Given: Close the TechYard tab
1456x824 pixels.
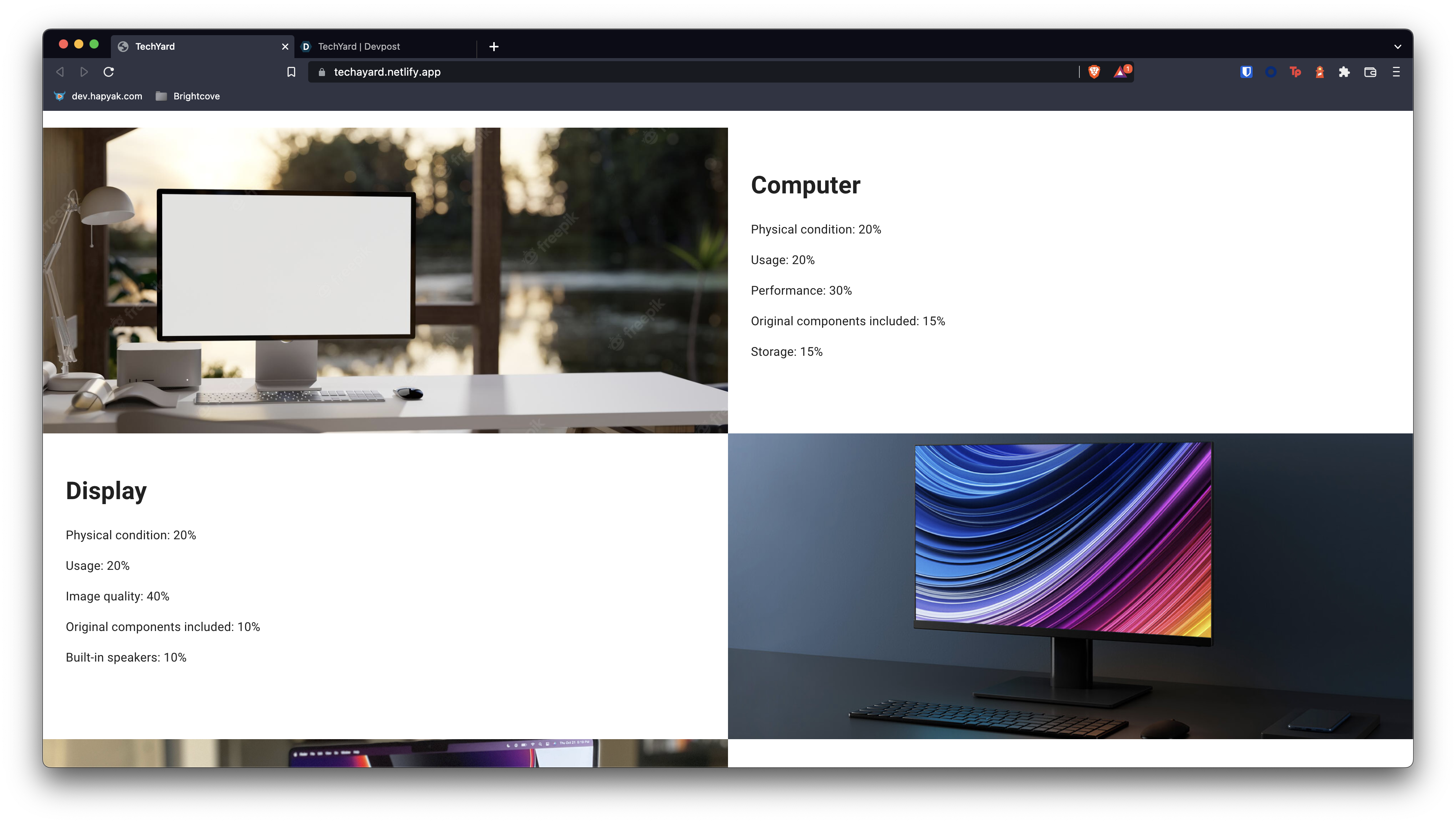Looking at the screenshot, I should point(285,46).
